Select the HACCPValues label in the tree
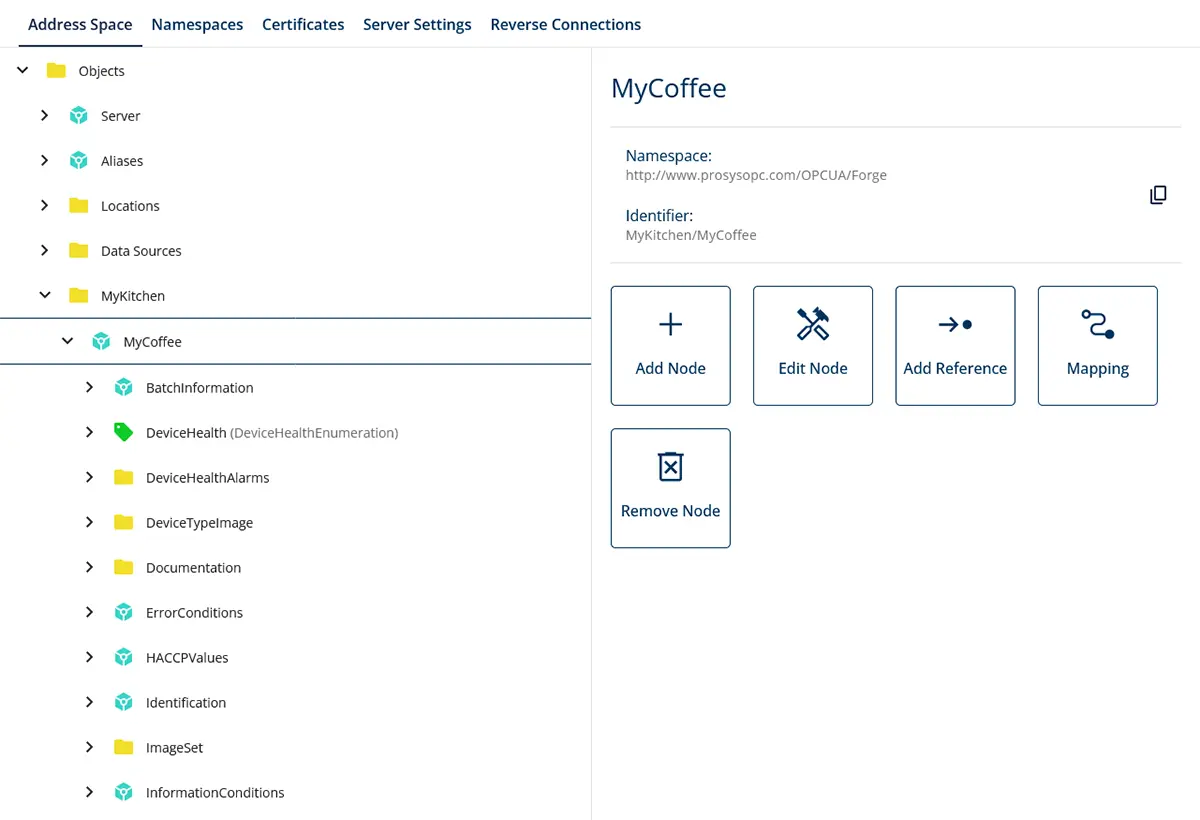Screen dimensions: 1200x820 (x=187, y=658)
